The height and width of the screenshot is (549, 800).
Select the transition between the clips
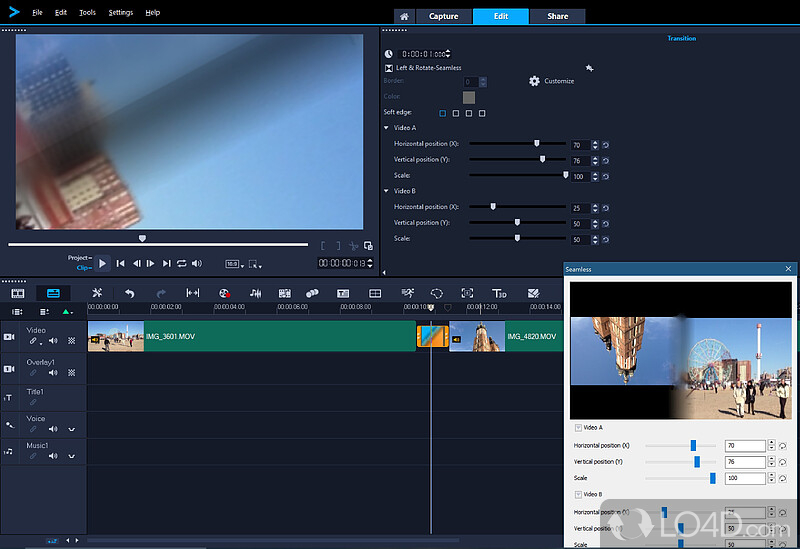(433, 336)
